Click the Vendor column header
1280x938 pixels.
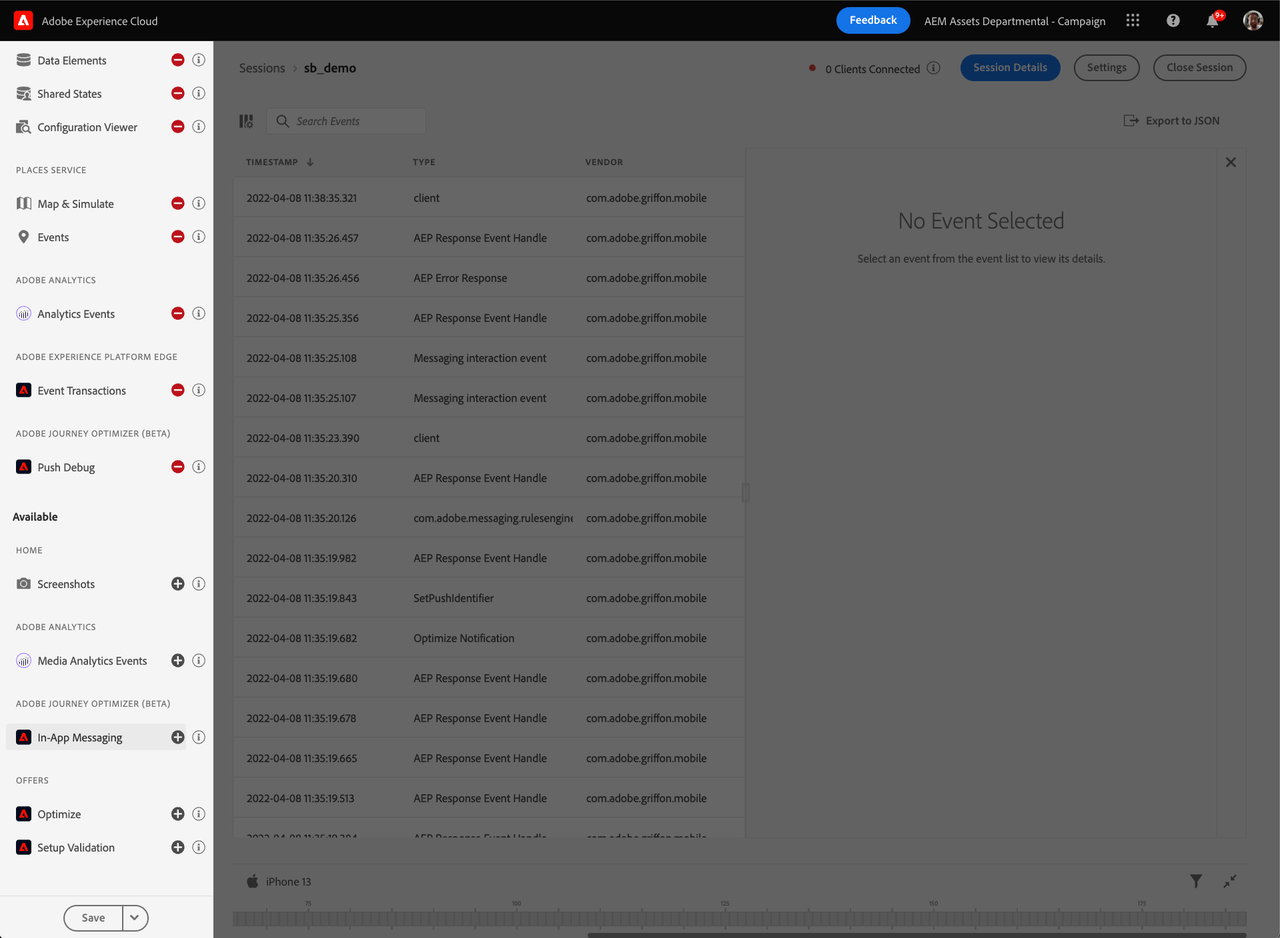(604, 162)
